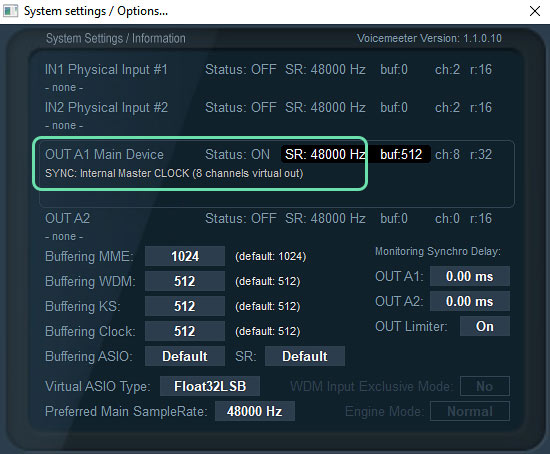
Task: Click Status: OFF of IN1 row
Action: 241,69
